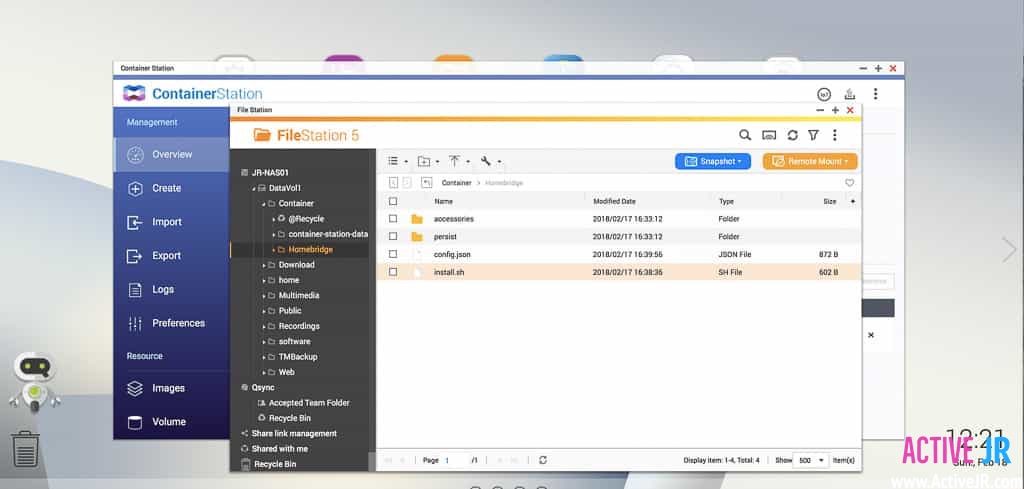
Task: Click the favorite heart icon
Action: pyautogui.click(x=850, y=183)
